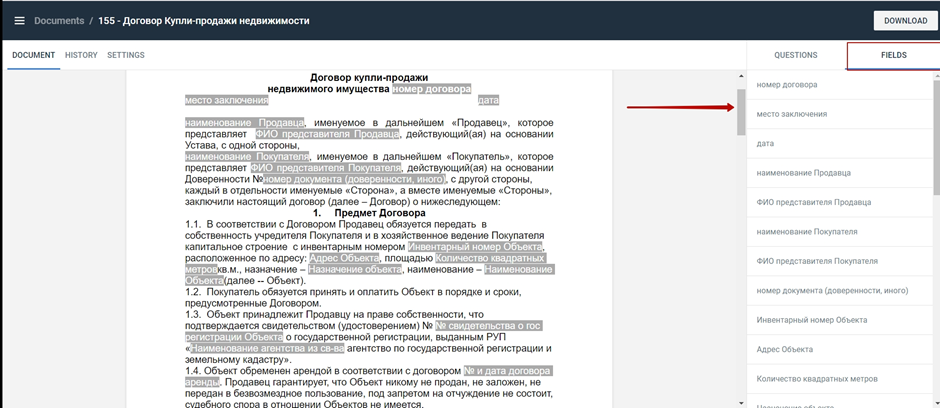The height and width of the screenshot is (408, 940).
Task: Click 'наименование Покупателя' field in sidebar
Action: click(807, 231)
